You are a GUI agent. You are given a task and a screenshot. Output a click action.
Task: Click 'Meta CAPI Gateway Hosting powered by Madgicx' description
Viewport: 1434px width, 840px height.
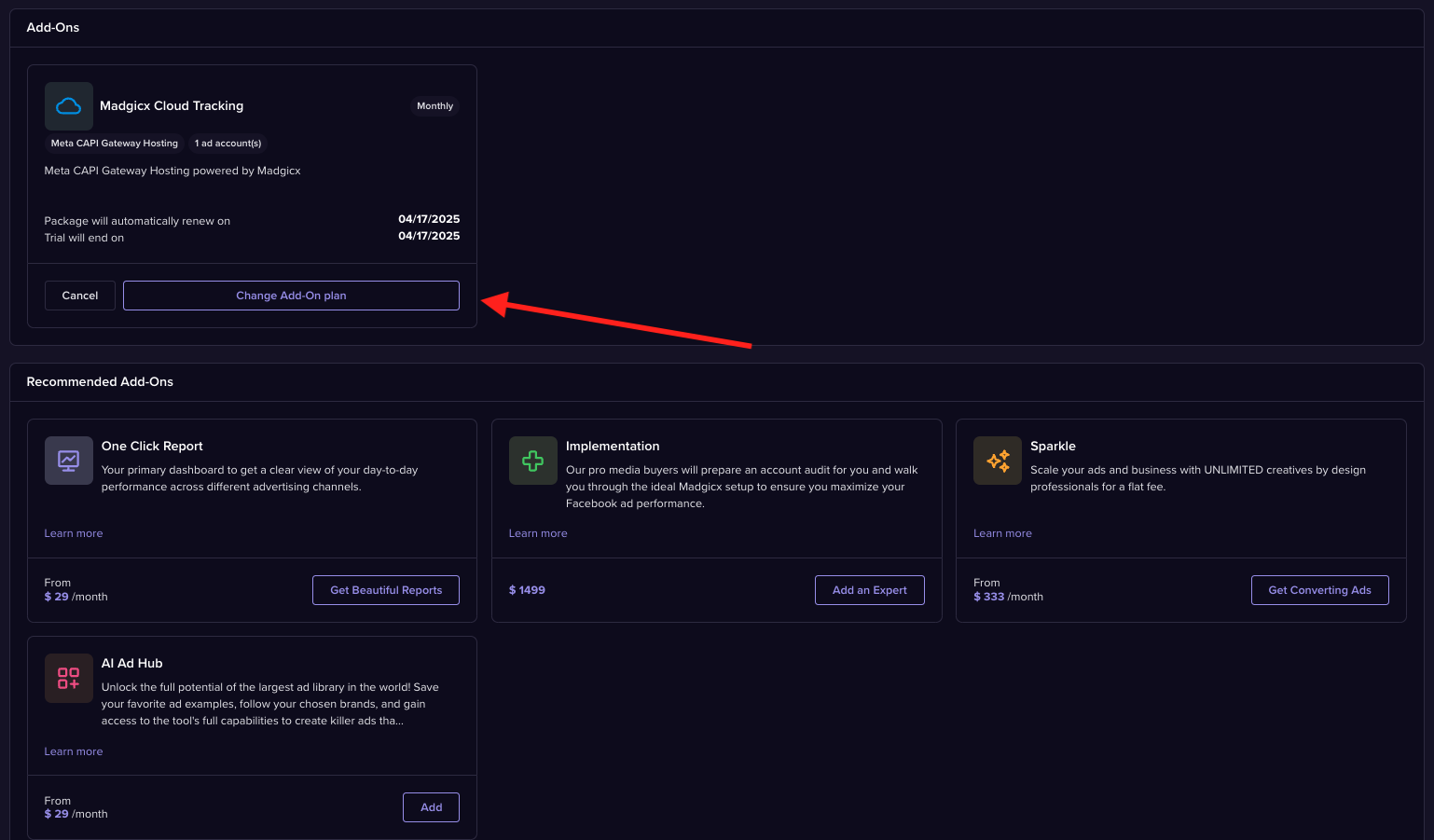(x=172, y=171)
